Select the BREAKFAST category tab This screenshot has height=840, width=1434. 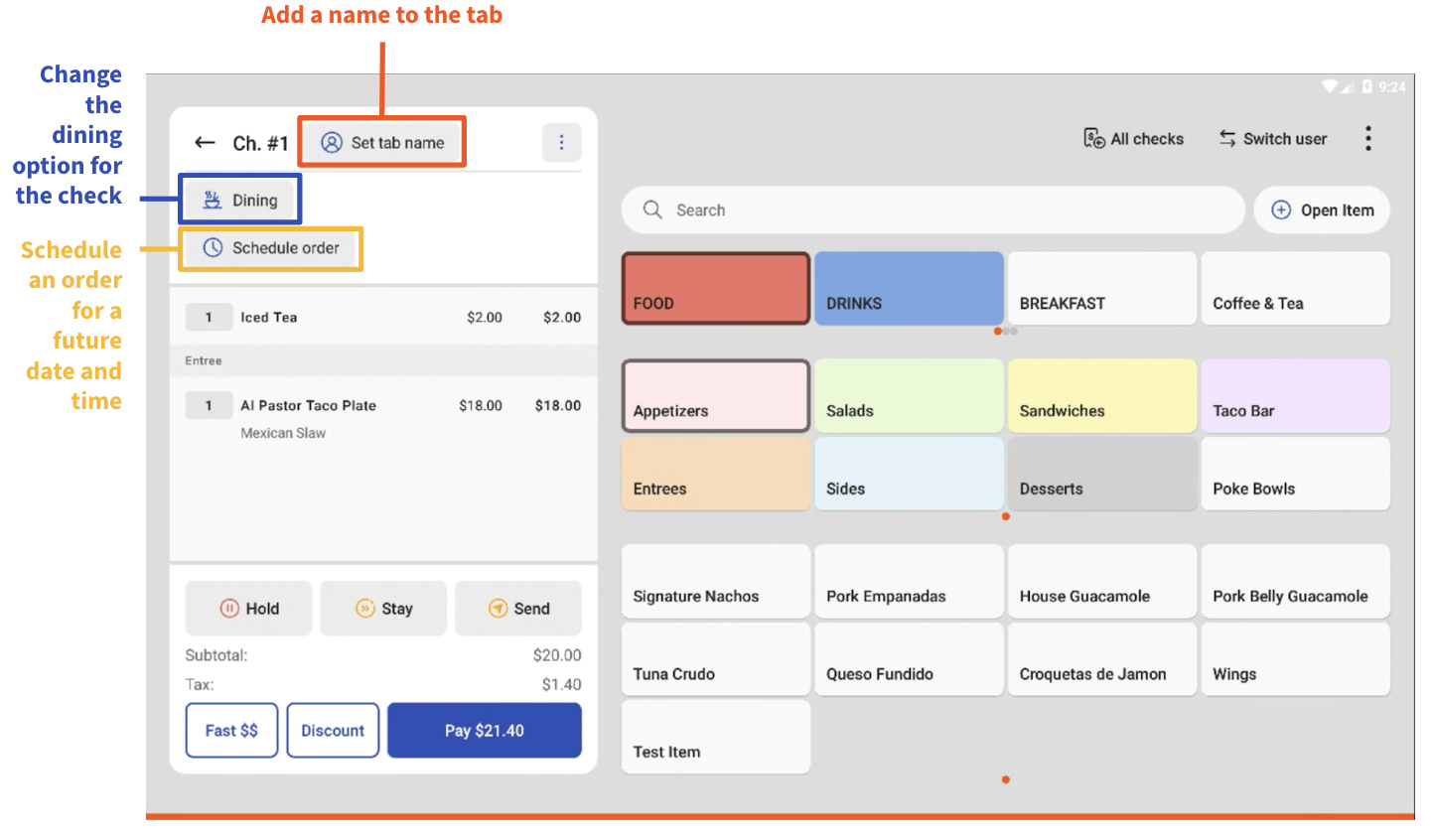(1101, 288)
